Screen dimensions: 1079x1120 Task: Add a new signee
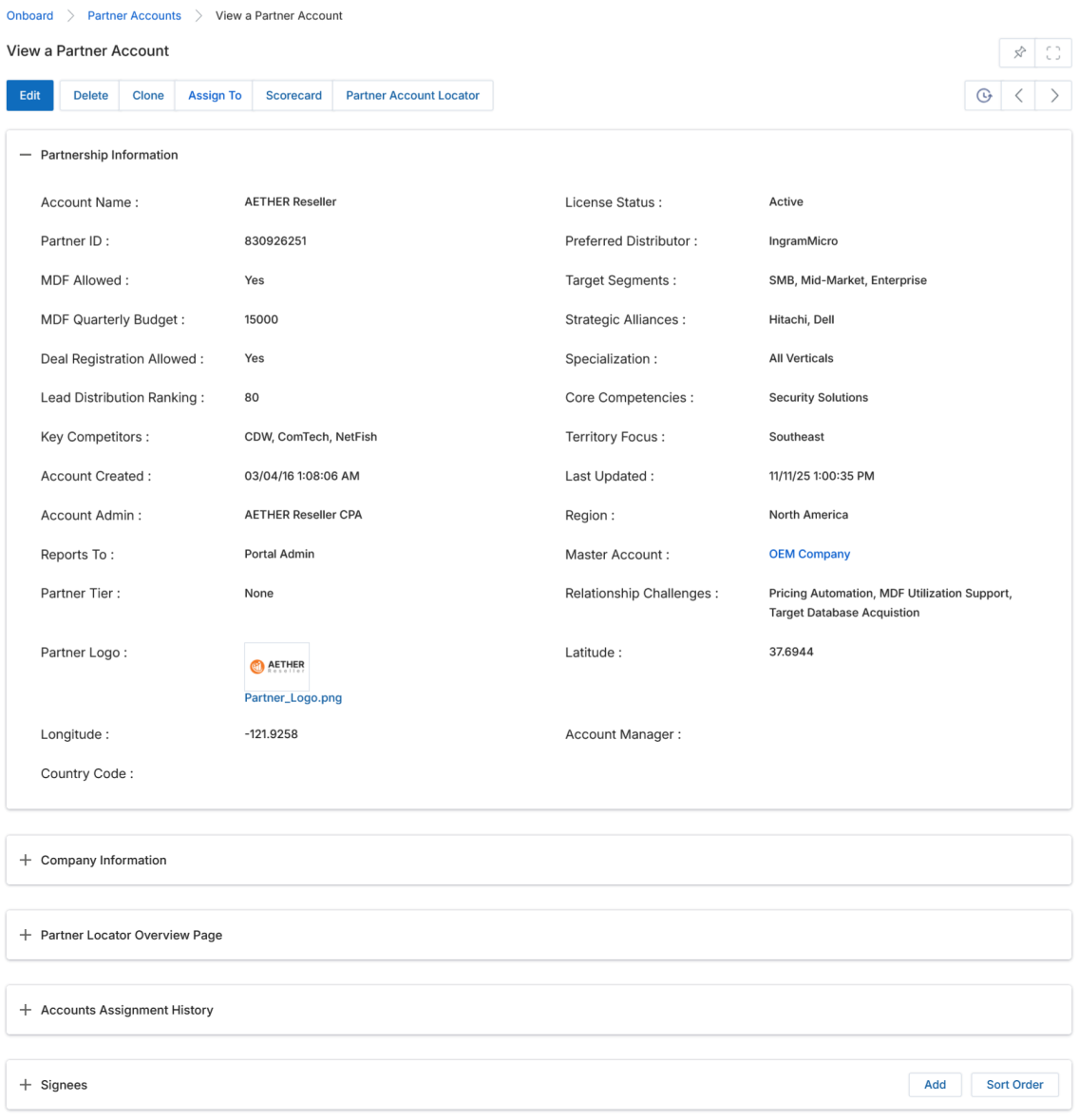click(935, 1085)
